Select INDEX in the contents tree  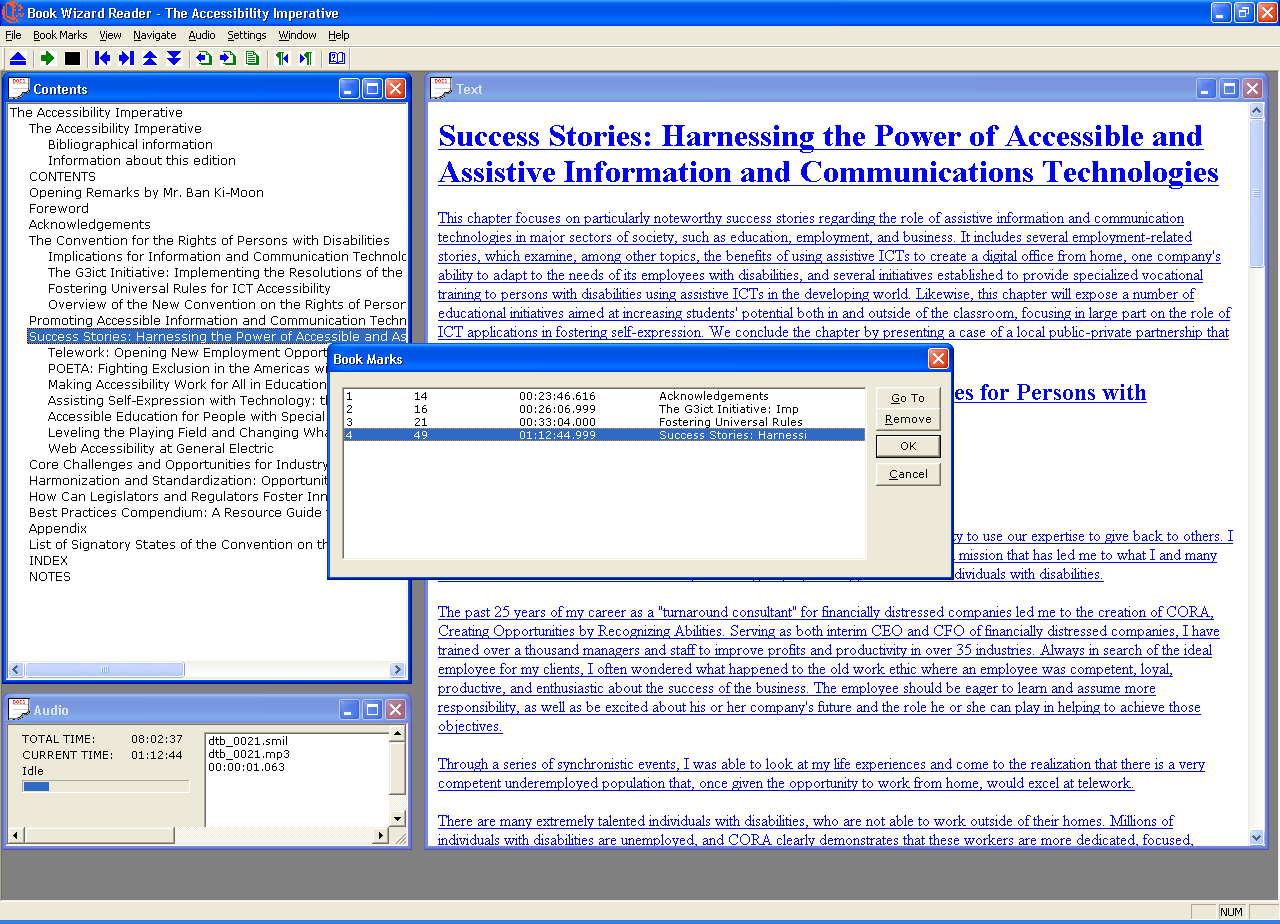[48, 561]
